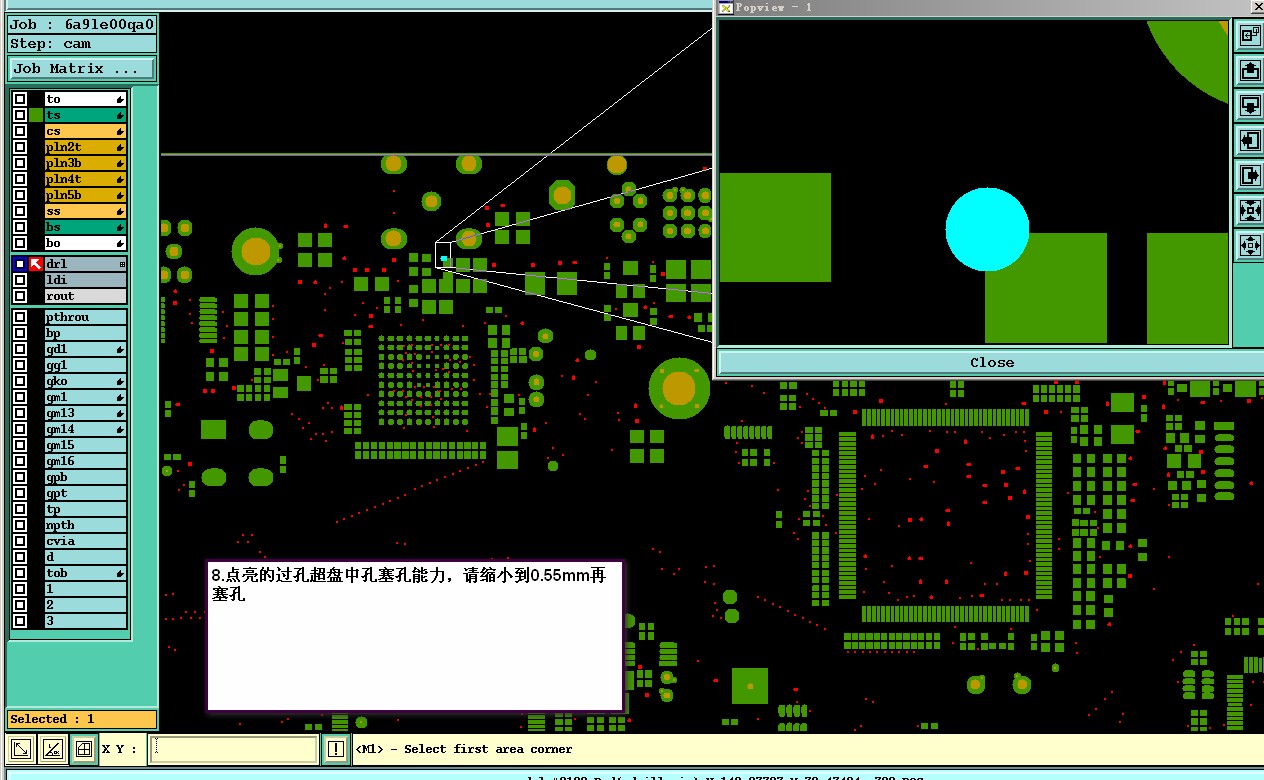Select the gpb layer row
The image size is (1264, 780).
85,477
